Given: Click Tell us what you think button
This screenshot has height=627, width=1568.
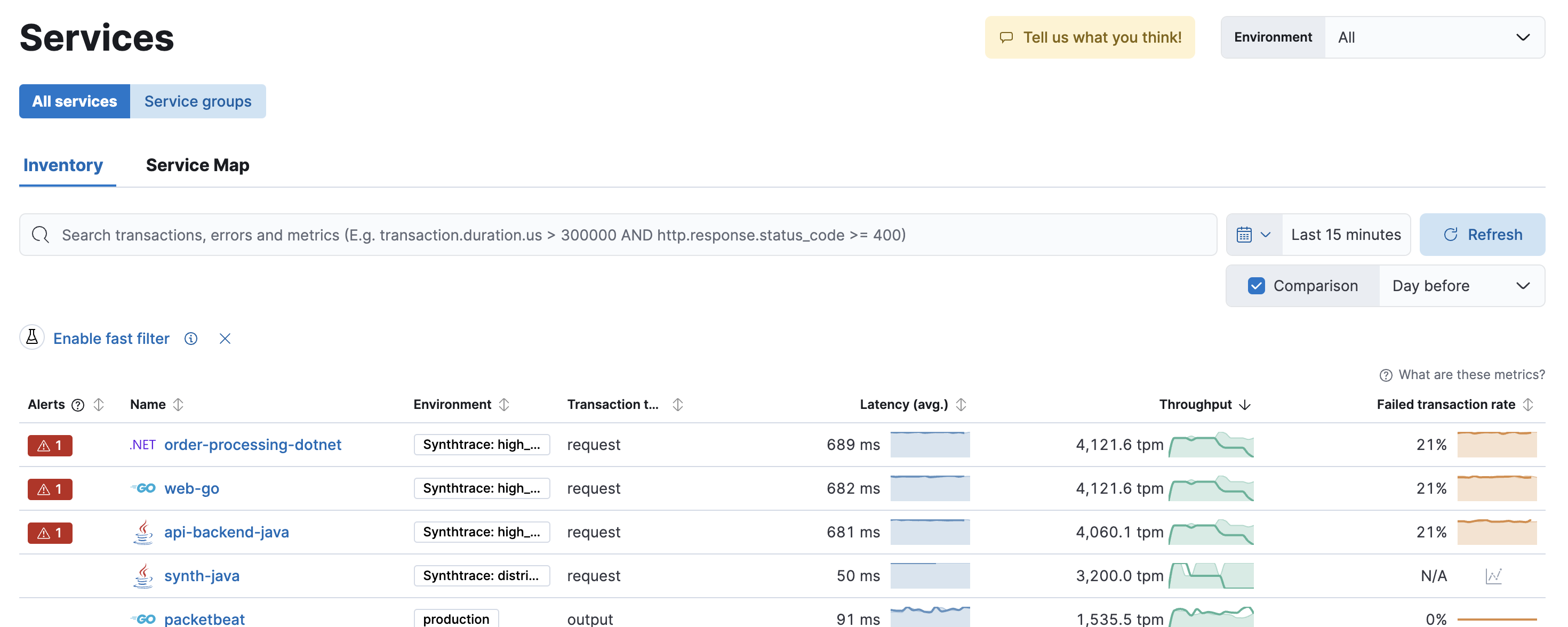Looking at the screenshot, I should (x=1090, y=37).
